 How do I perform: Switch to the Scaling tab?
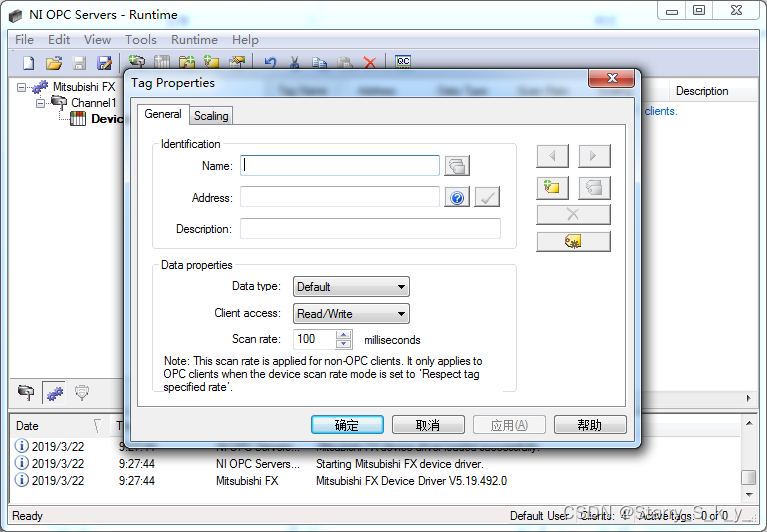tap(211, 116)
